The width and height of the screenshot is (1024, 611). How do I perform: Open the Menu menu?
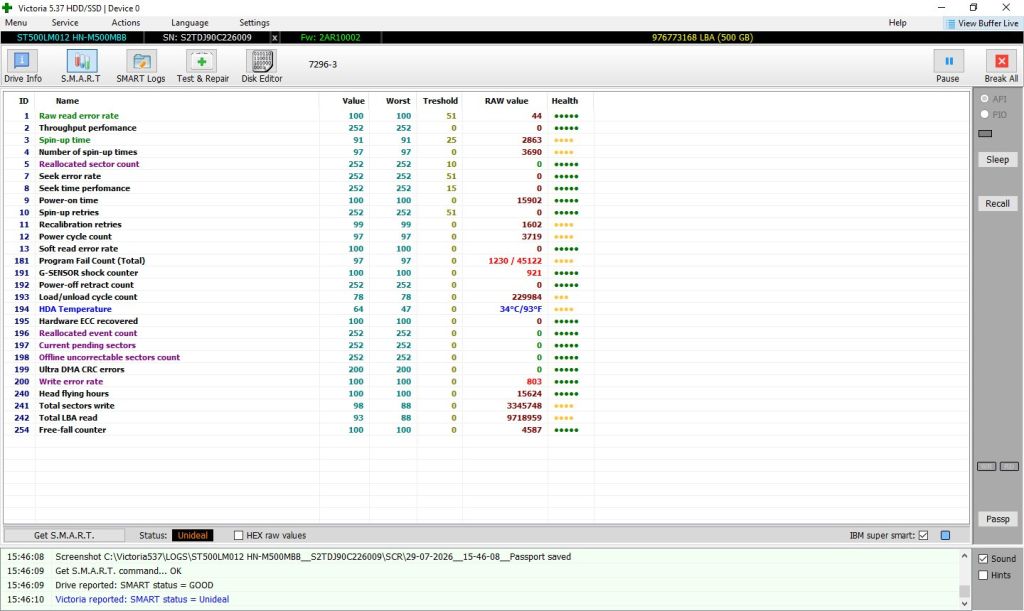16,23
